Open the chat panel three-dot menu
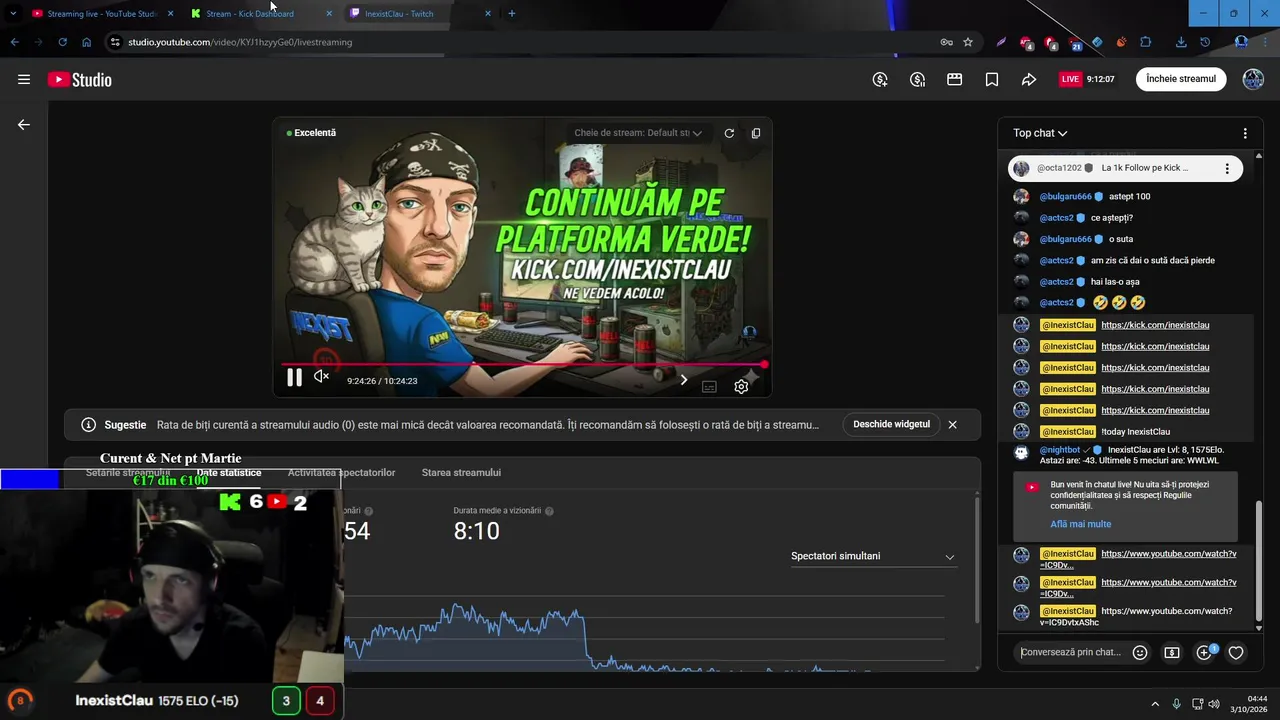This screenshot has height=720, width=1280. click(x=1245, y=133)
